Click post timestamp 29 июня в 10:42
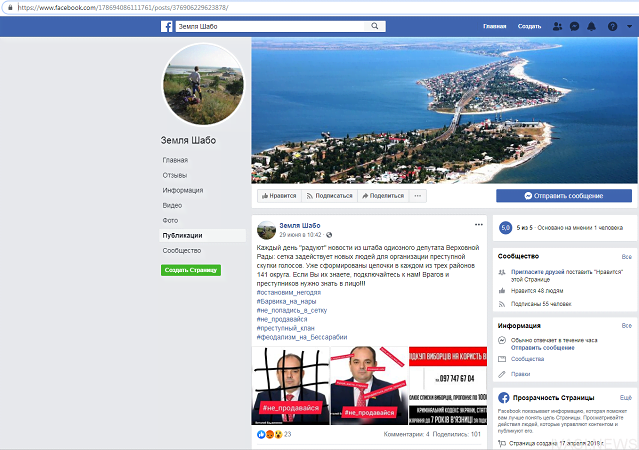The width and height of the screenshot is (639, 450). coord(300,235)
